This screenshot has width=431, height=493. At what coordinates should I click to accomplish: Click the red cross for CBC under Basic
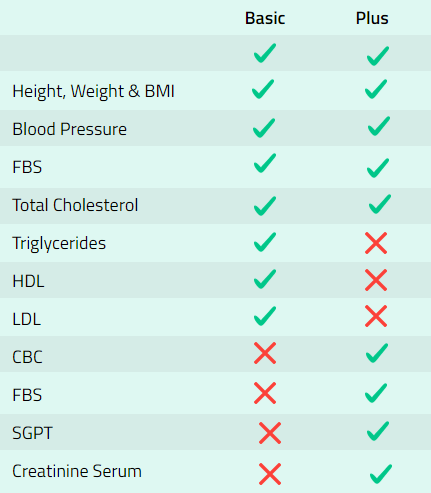click(265, 353)
